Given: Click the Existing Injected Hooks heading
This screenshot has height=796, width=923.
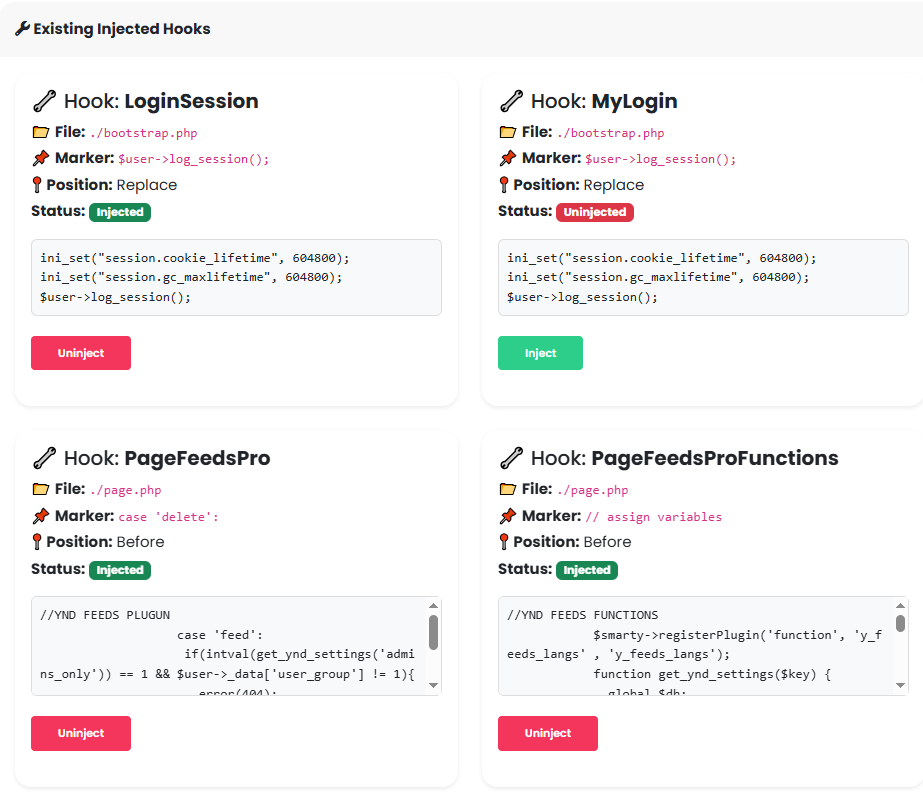Looking at the screenshot, I should (x=121, y=28).
